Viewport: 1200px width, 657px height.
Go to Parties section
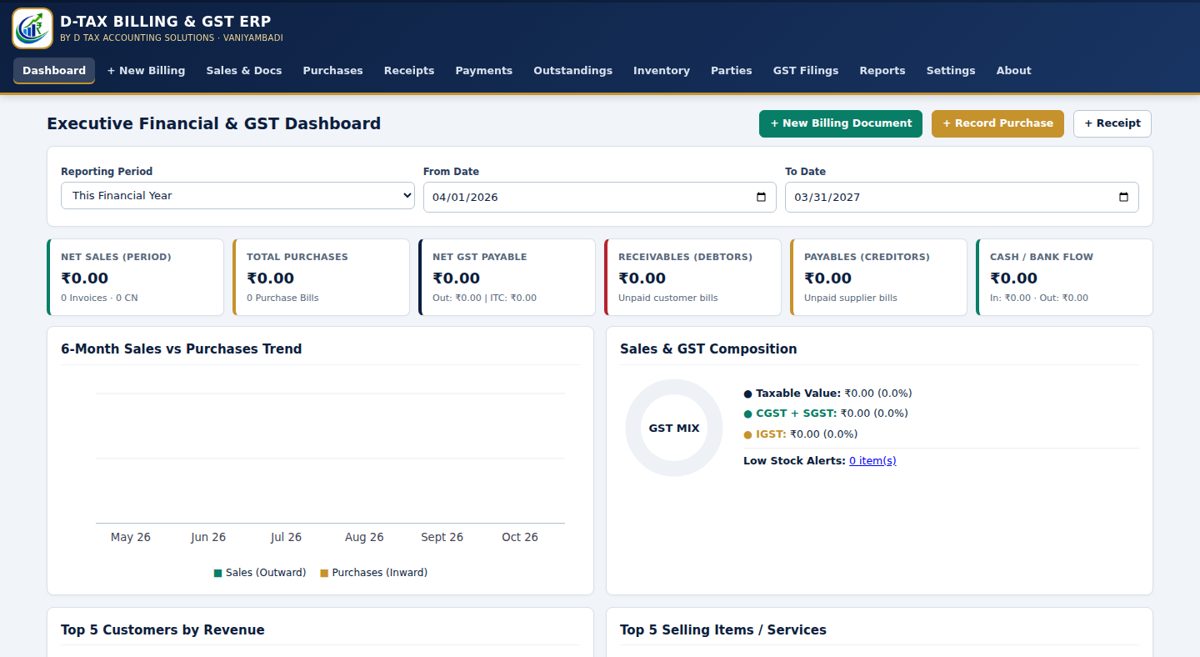click(x=731, y=71)
